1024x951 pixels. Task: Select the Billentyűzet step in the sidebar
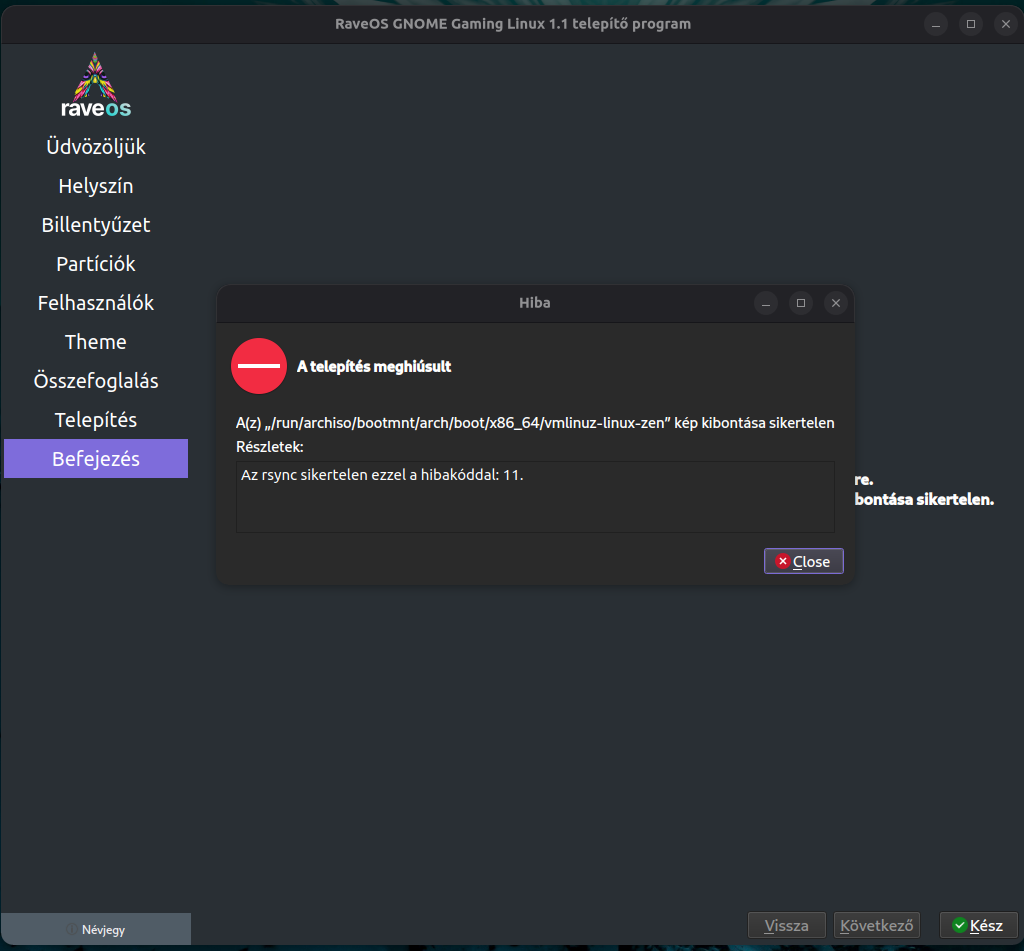click(x=96, y=225)
